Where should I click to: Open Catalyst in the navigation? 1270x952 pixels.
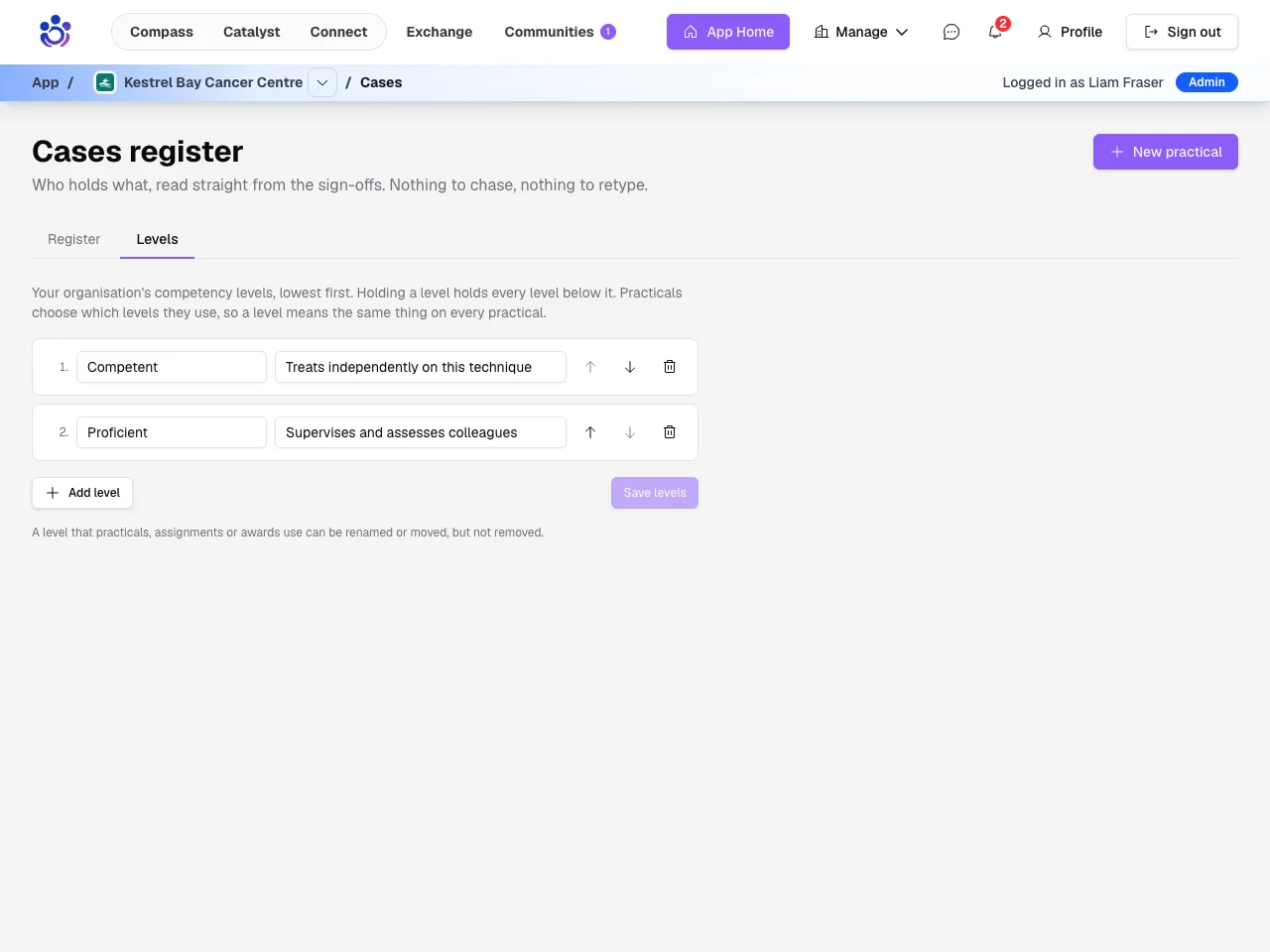(251, 32)
